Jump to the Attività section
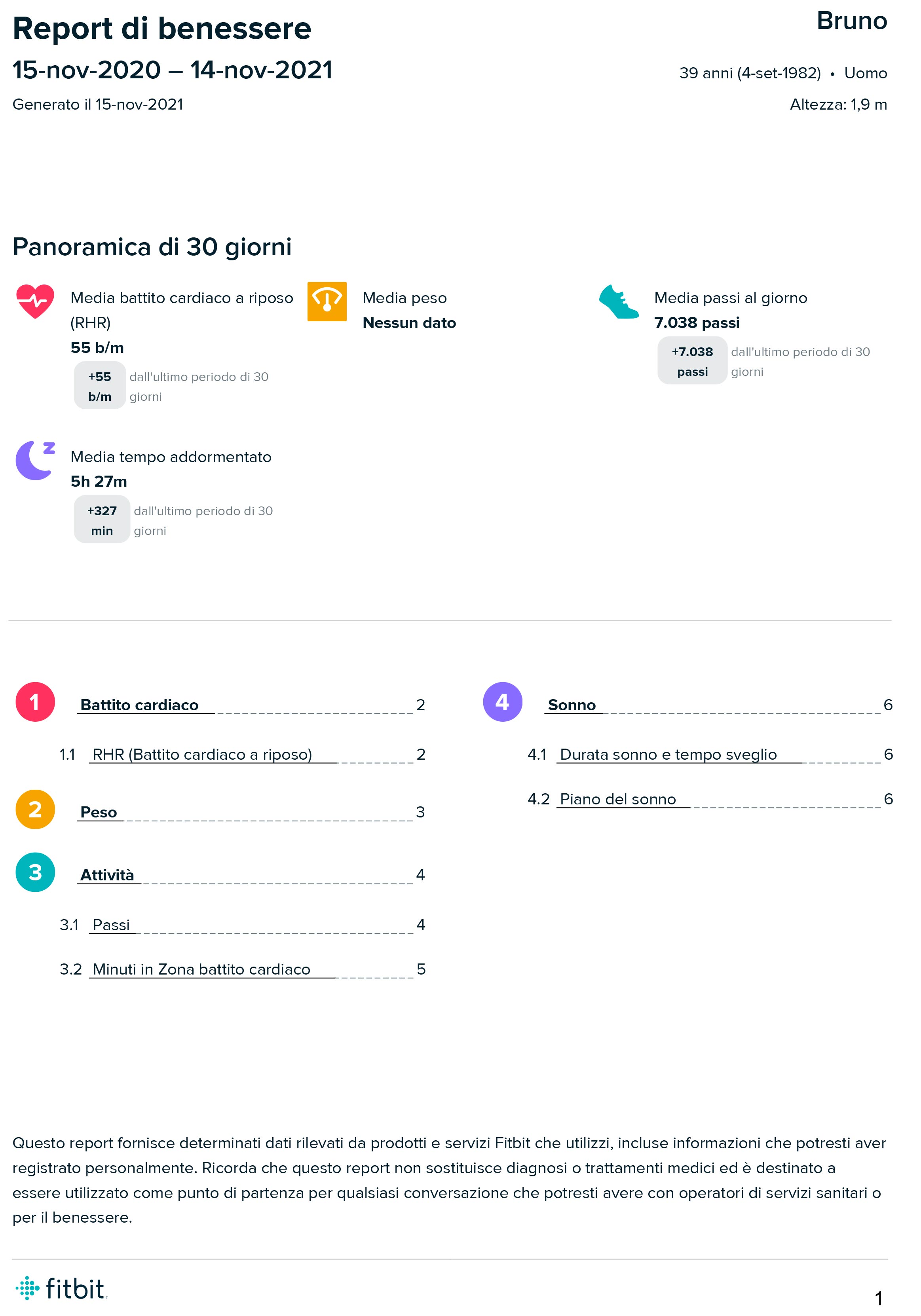Screen dimensions: 921x1316 [107, 875]
